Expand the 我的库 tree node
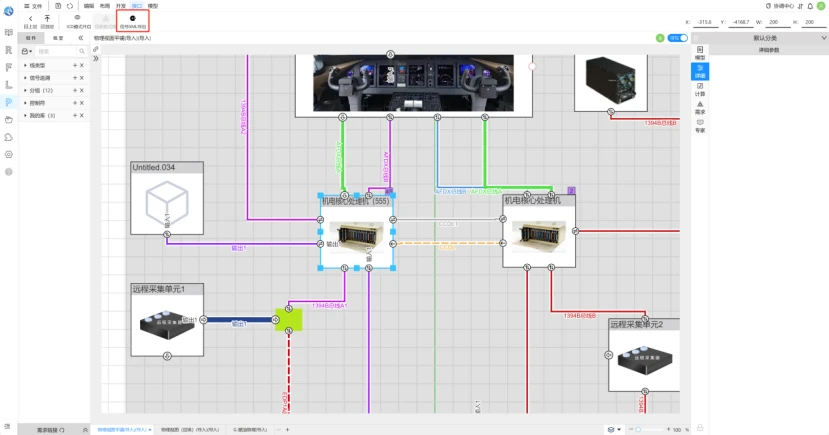The image size is (829, 435). click(x=25, y=115)
